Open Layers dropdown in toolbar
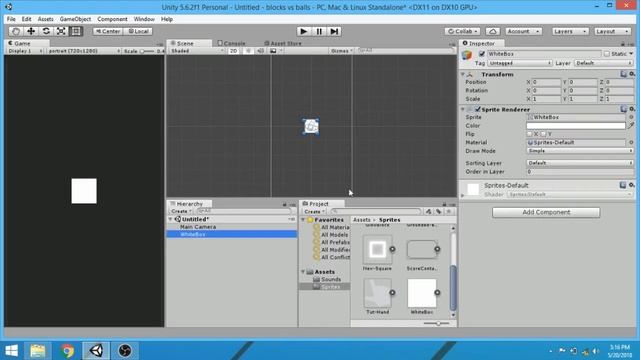The width and height of the screenshot is (640, 360). coord(570,31)
